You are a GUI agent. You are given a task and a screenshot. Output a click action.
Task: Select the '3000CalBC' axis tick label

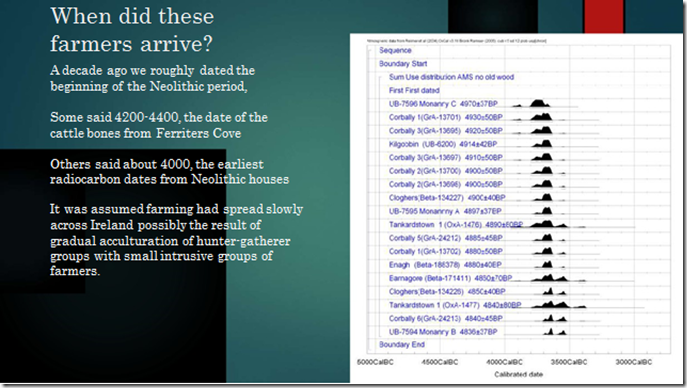pos(634,362)
